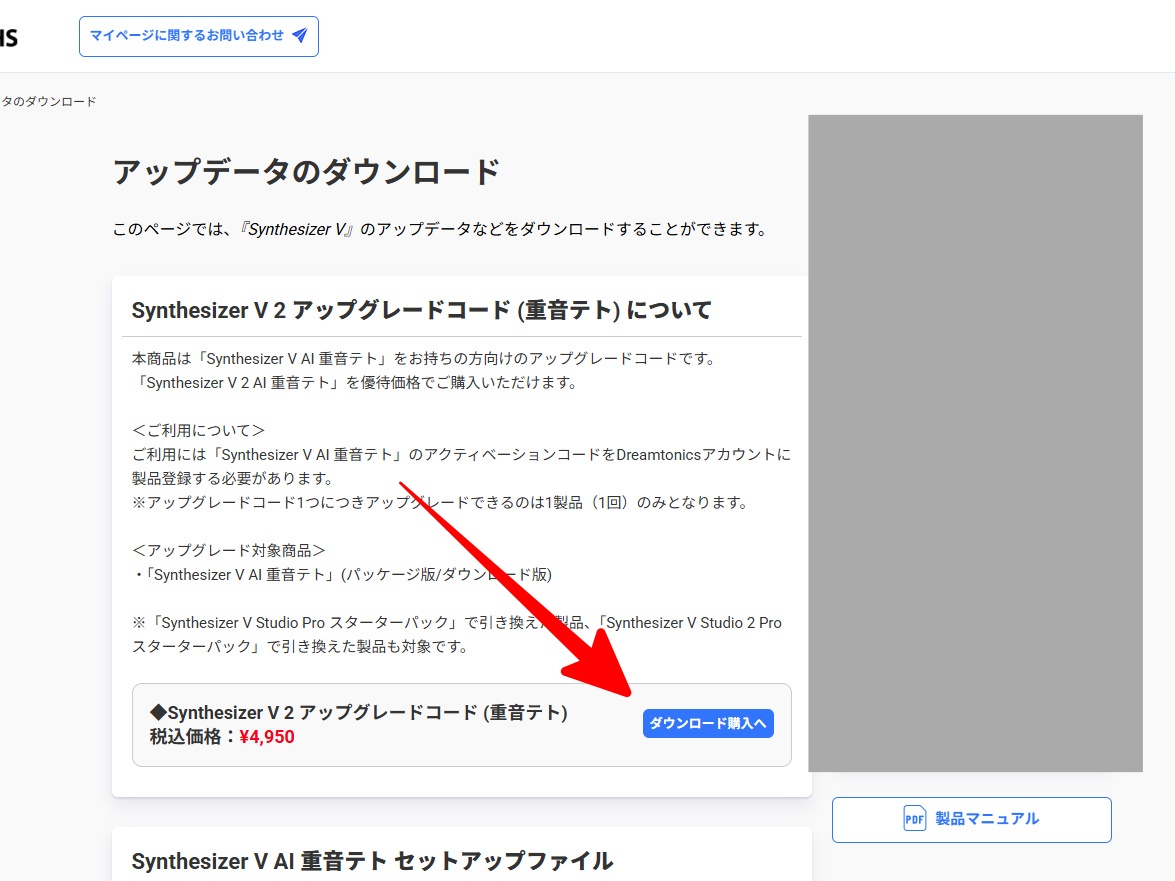Click the ※アップグレードコード1つにつき note line
Image resolution: width=1175 pixels, height=881 pixels.
point(440,502)
